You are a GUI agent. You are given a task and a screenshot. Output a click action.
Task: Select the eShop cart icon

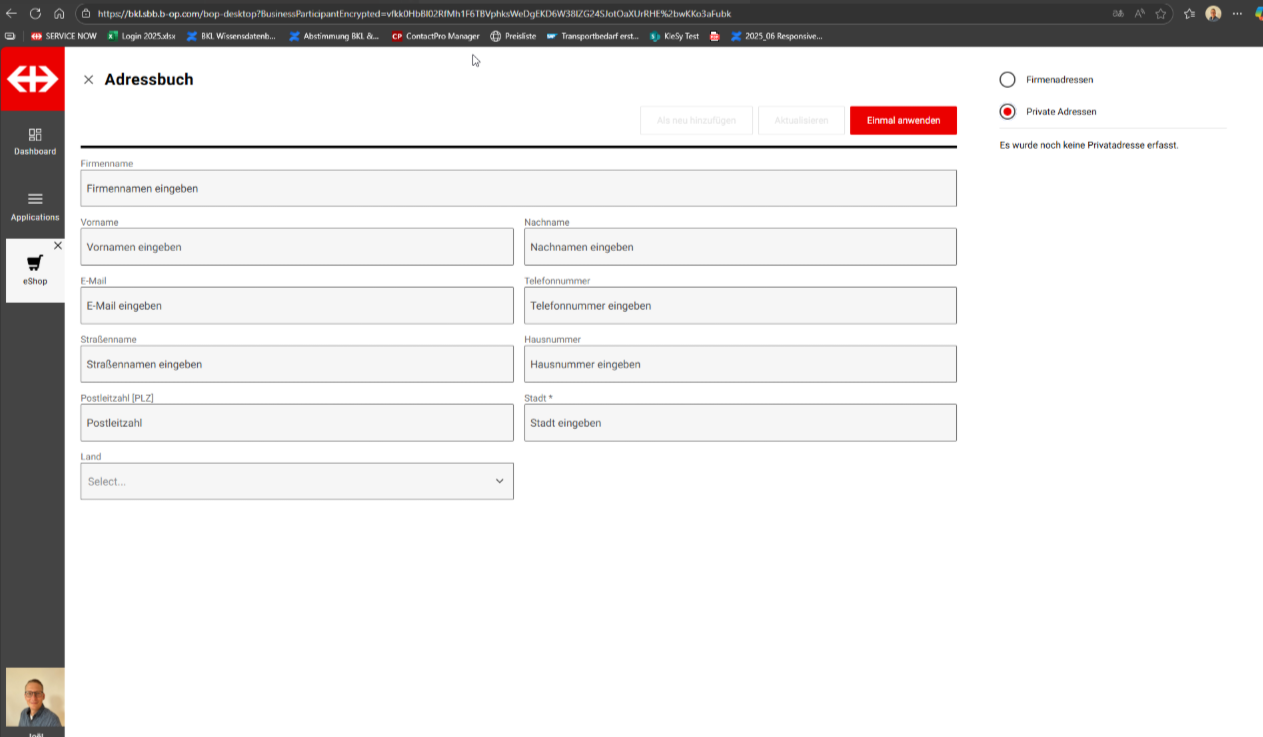pos(35,263)
